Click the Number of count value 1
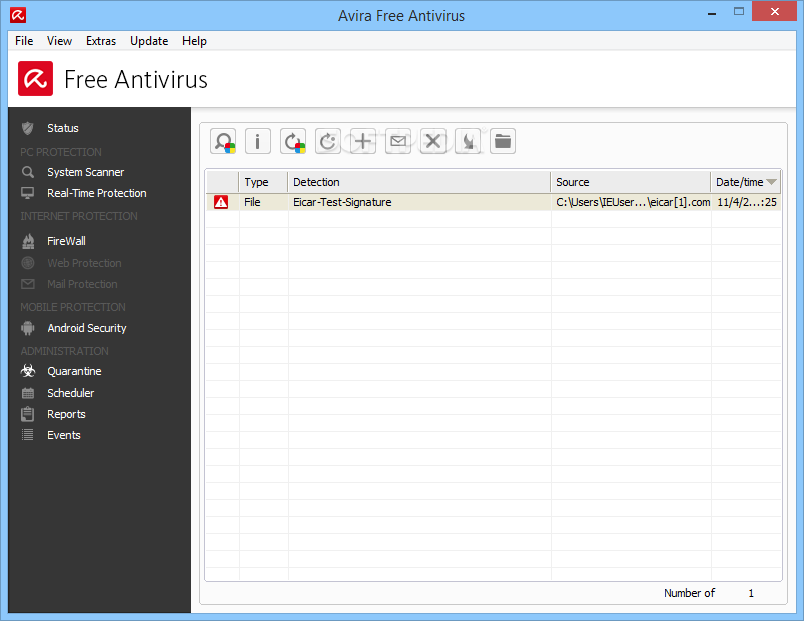804x621 pixels. [x=751, y=593]
